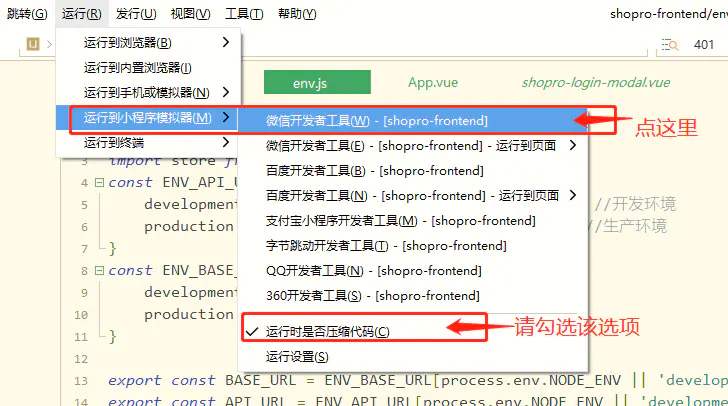
Task: Click line number 12 in gutter
Action: pyautogui.click(x=81, y=359)
